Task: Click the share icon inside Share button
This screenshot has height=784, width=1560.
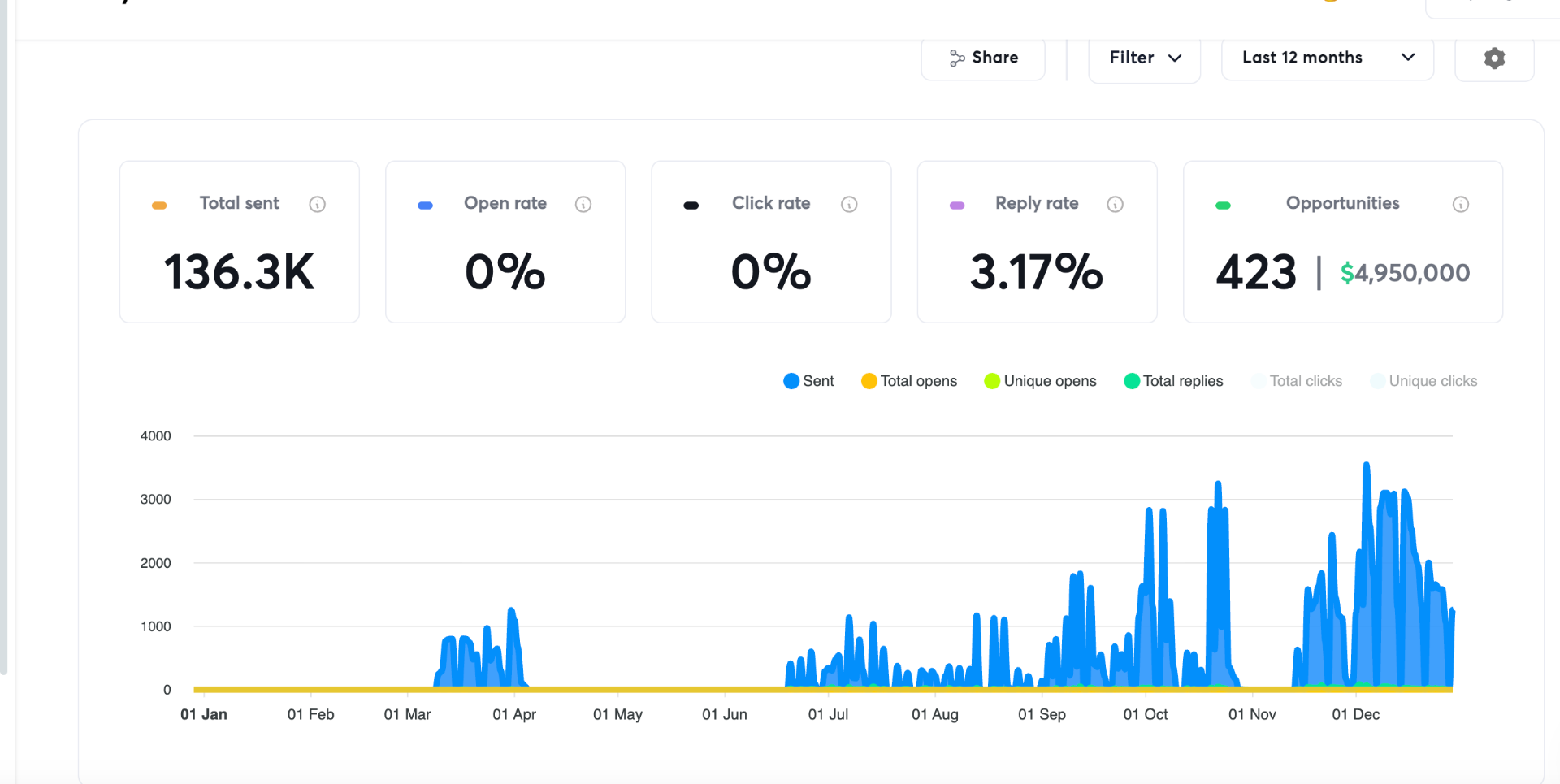Action: [957, 58]
